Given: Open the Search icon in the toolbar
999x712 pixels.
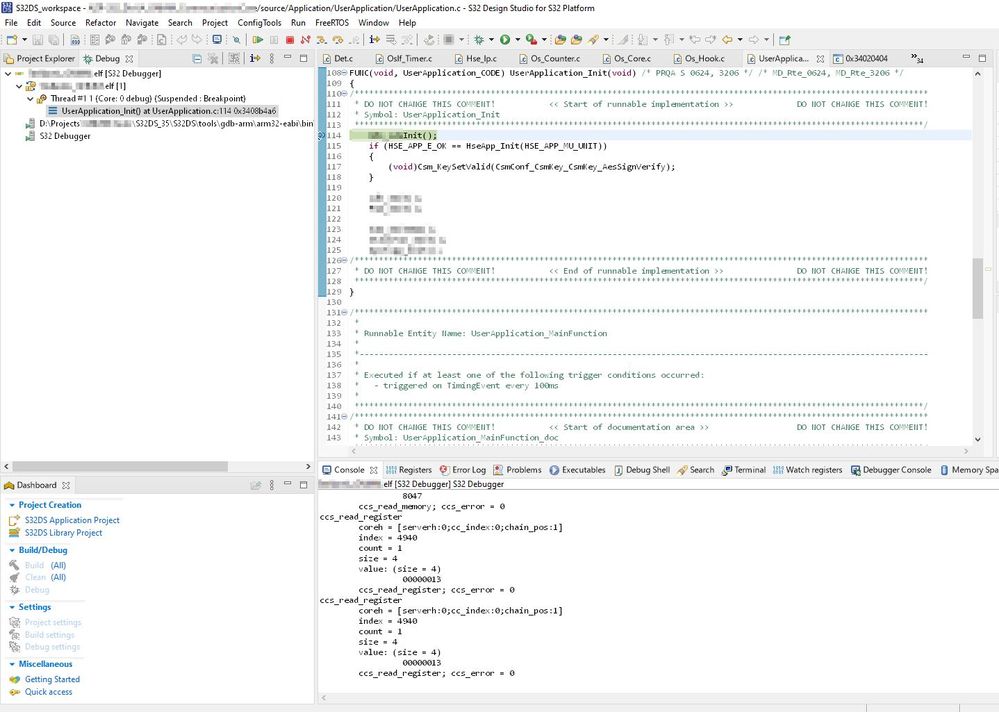Looking at the screenshot, I should click(x=236, y=39).
